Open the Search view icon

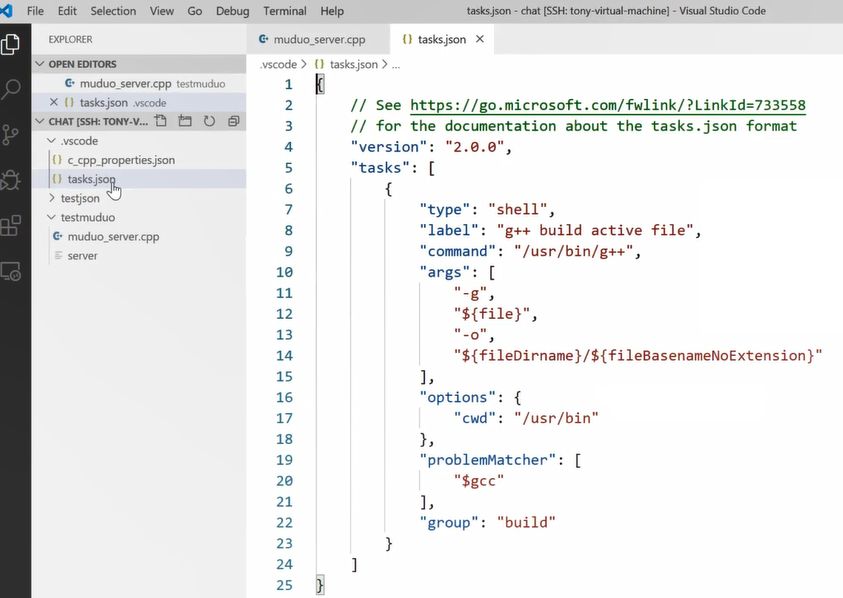[11, 90]
